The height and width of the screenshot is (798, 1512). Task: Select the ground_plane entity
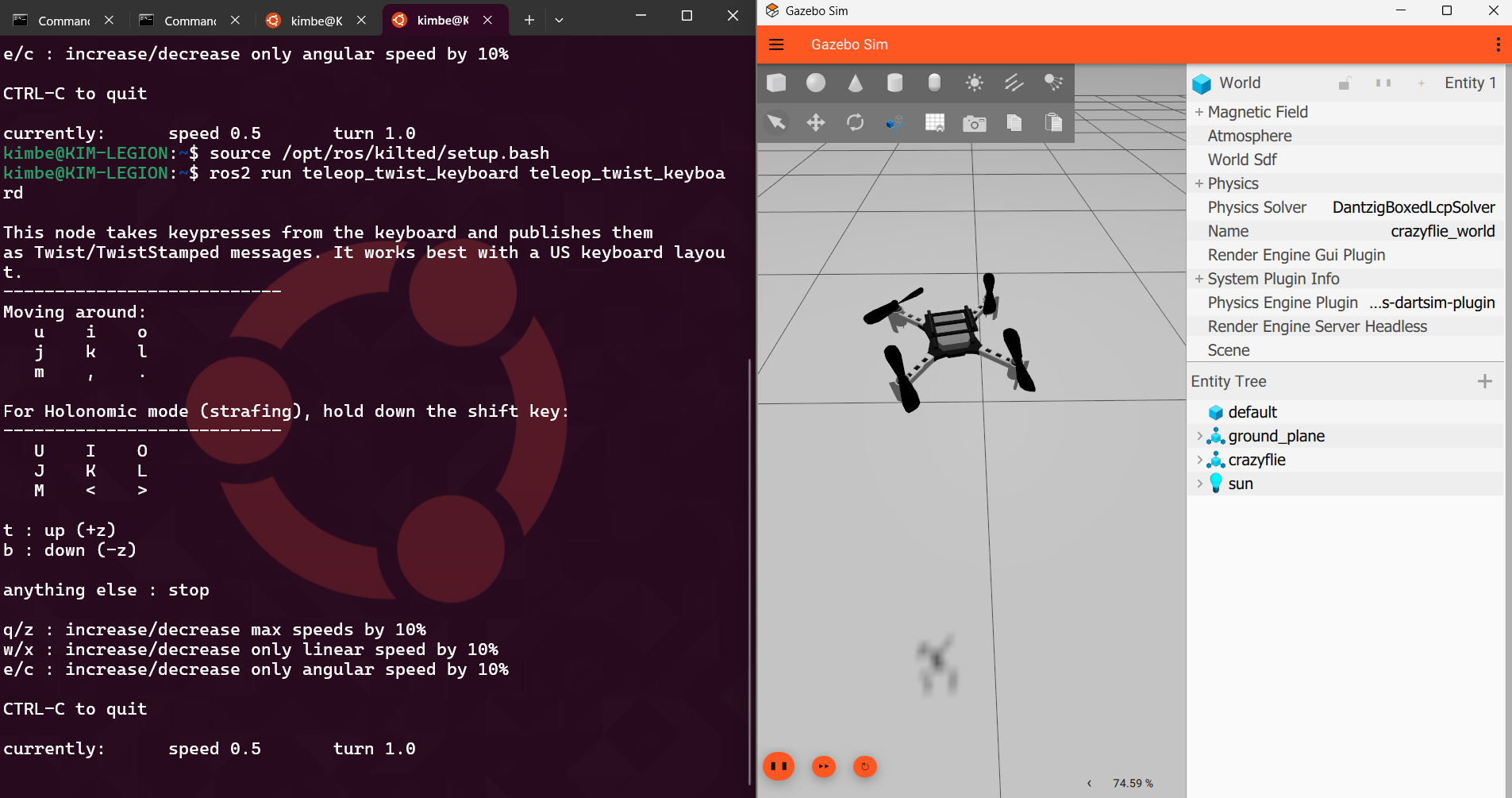[x=1276, y=436]
